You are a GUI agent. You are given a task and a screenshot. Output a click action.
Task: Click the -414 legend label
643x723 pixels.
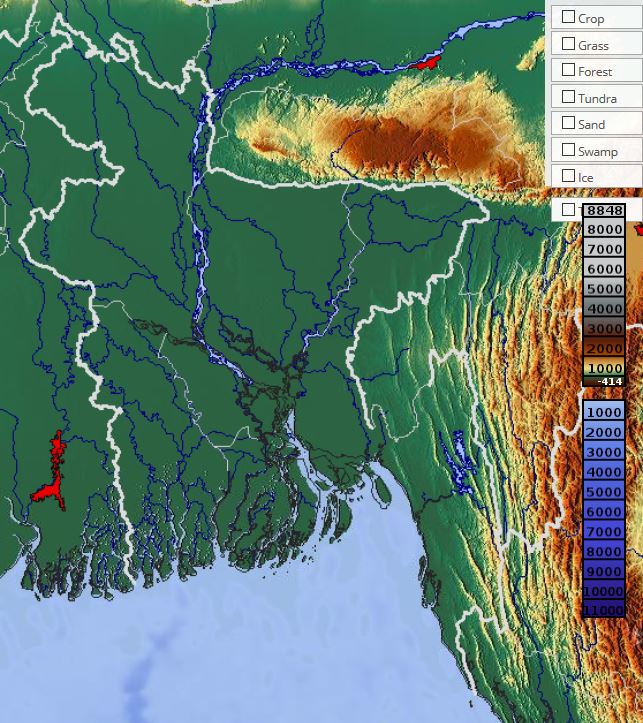pyautogui.click(x=610, y=382)
